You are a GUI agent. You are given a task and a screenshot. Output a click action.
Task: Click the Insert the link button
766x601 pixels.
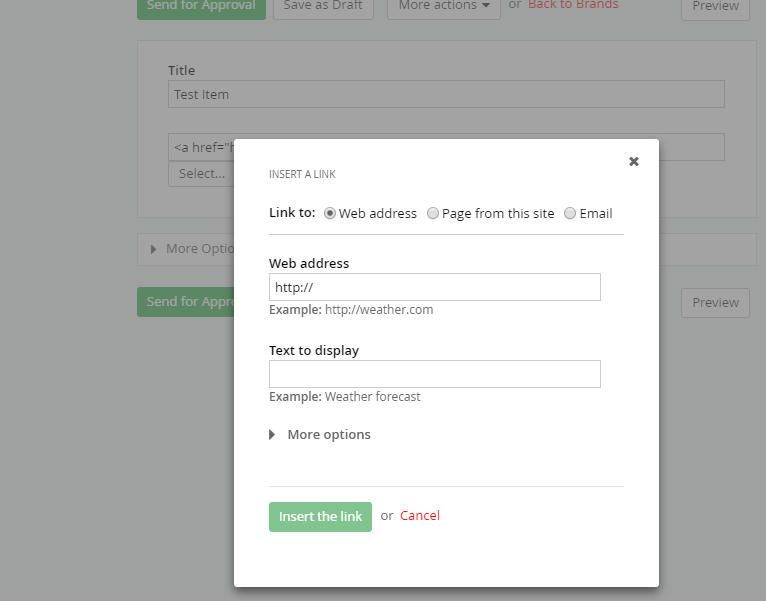tap(320, 516)
